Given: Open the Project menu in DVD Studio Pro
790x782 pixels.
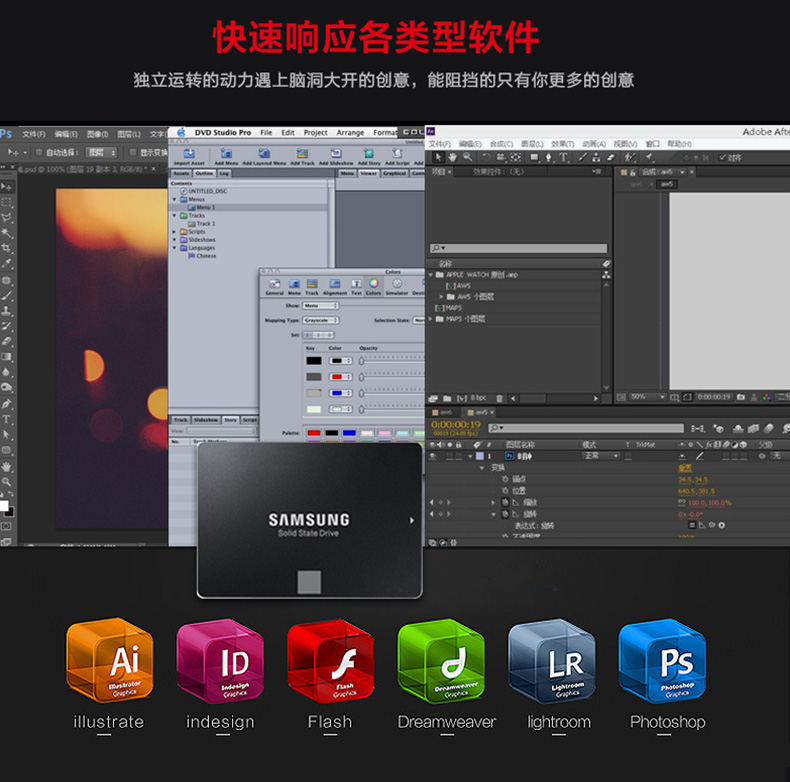Looking at the screenshot, I should pyautogui.click(x=315, y=133).
